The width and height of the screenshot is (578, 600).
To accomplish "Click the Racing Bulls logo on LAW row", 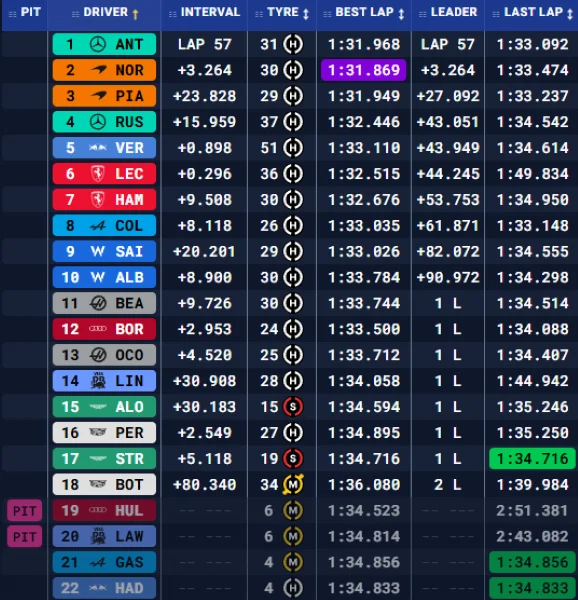I will (x=98, y=536).
